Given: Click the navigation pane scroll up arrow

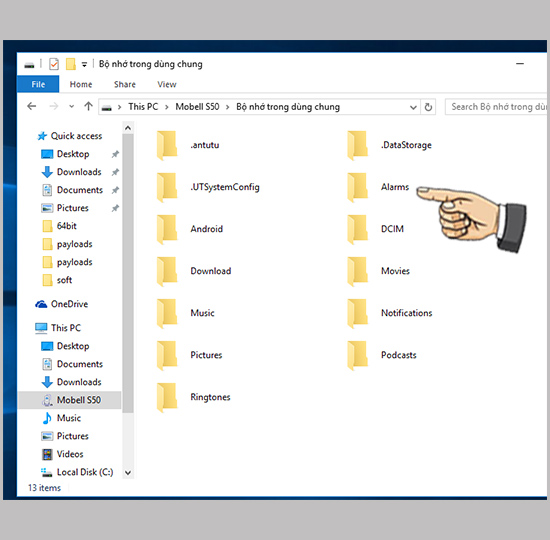Looking at the screenshot, I should tap(128, 128).
